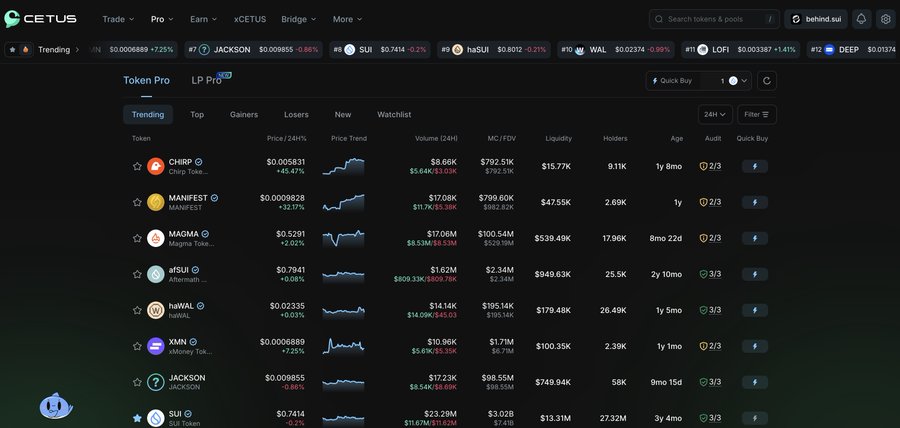Star haWAL for watchlist
The image size is (900, 428).
[x=137, y=310]
